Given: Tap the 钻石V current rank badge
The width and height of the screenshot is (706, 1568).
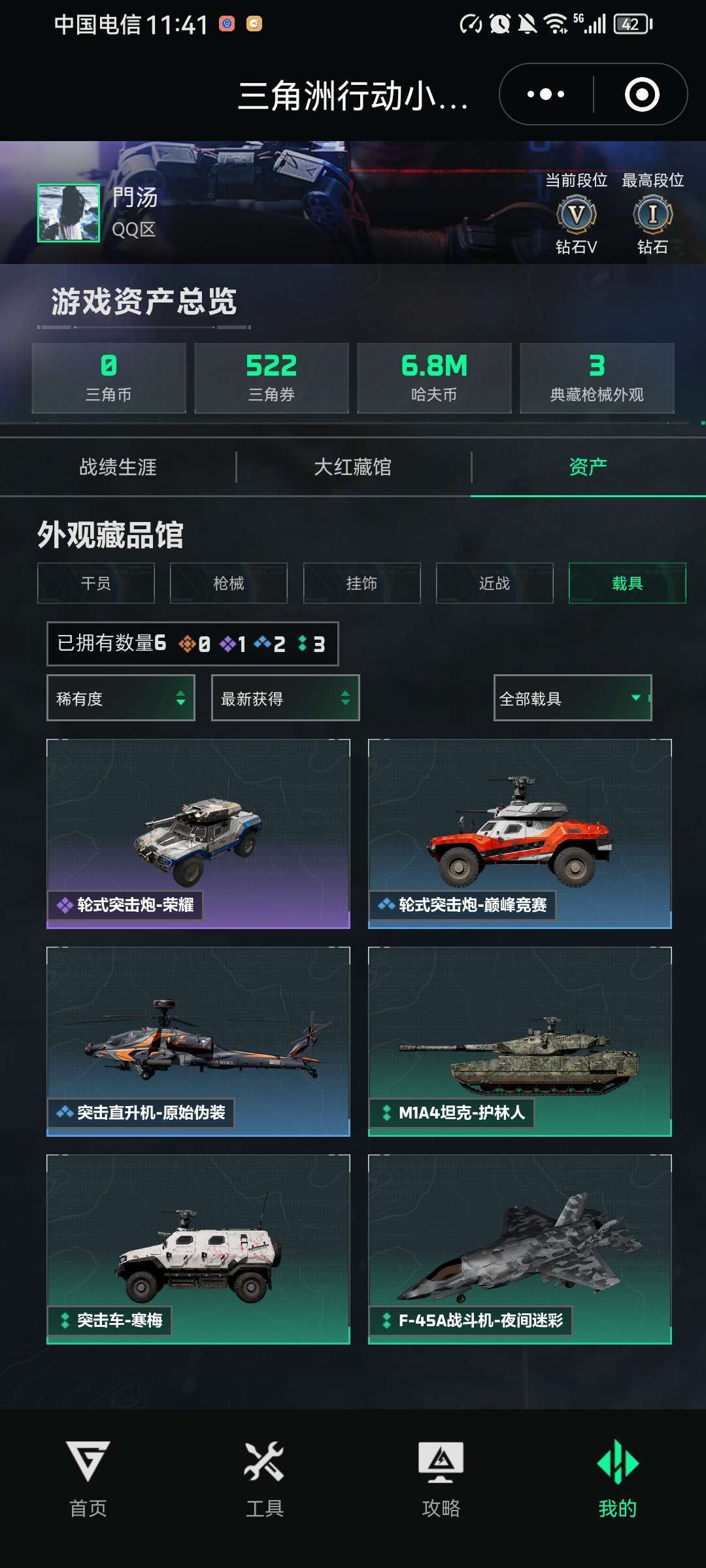Looking at the screenshot, I should [x=577, y=214].
